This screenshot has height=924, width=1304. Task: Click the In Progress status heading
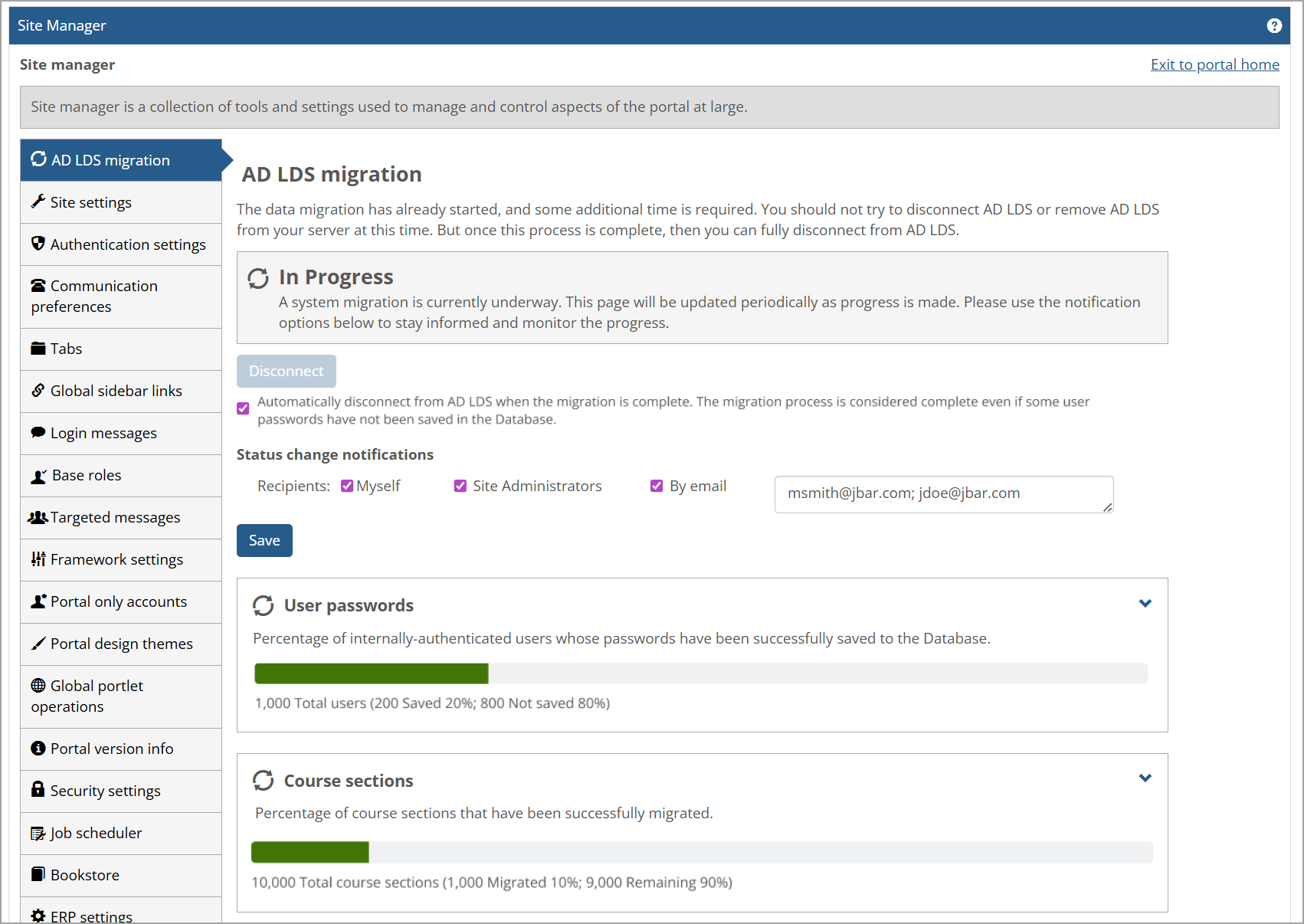(x=336, y=277)
